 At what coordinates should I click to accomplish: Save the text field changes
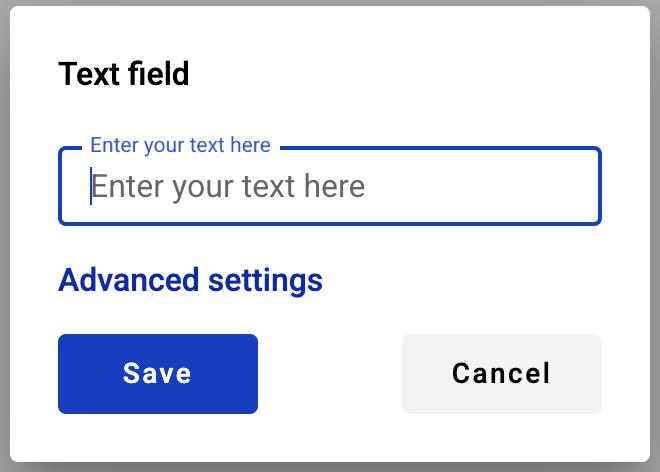[158, 374]
